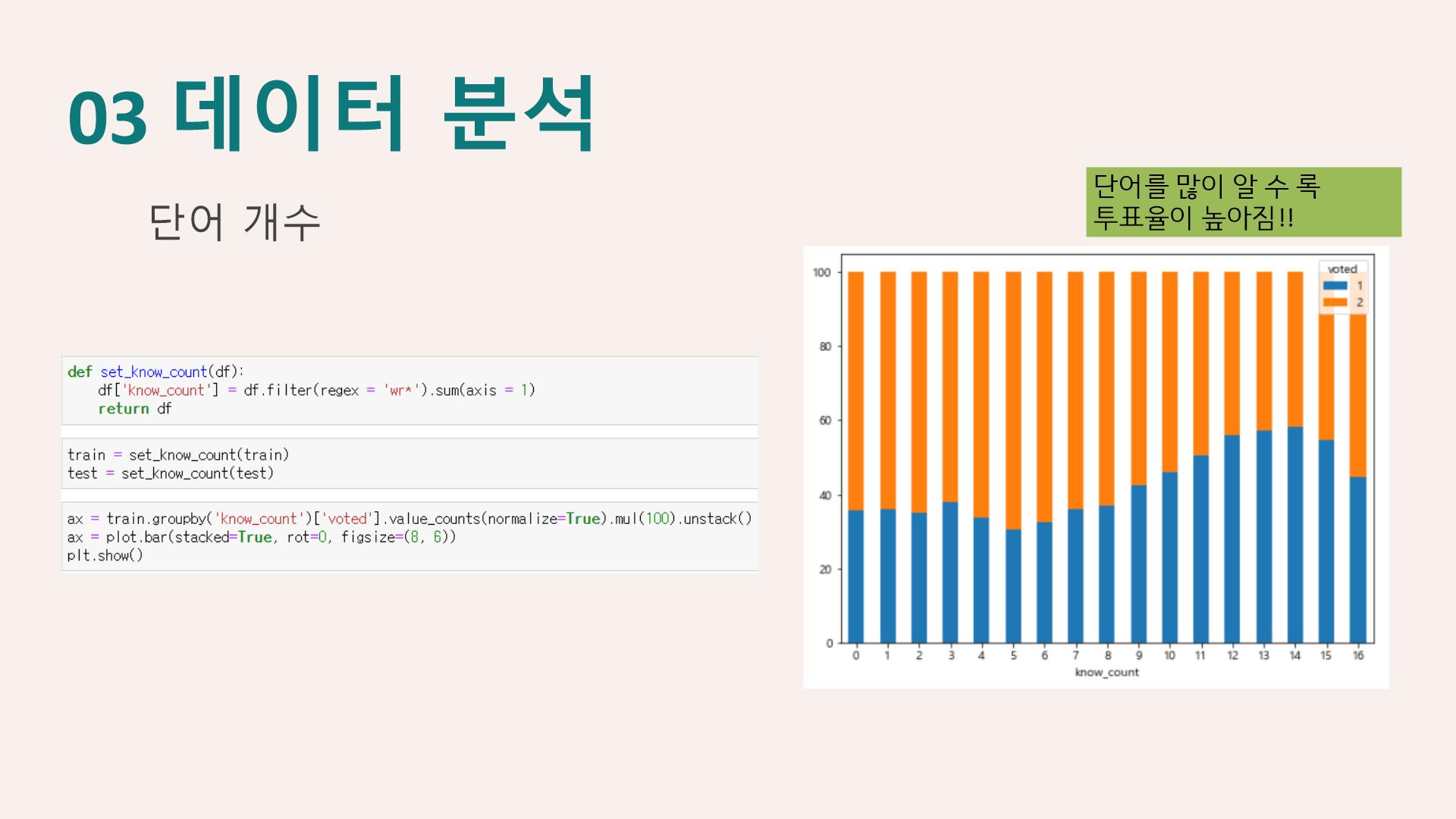
Task: Click the 'return df' line in code
Action: (x=135, y=409)
